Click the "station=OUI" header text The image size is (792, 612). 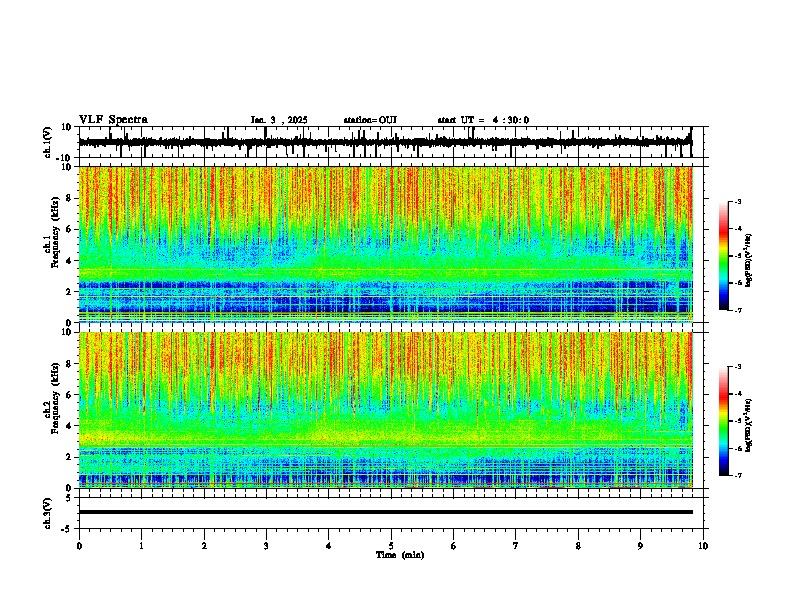click(370, 120)
